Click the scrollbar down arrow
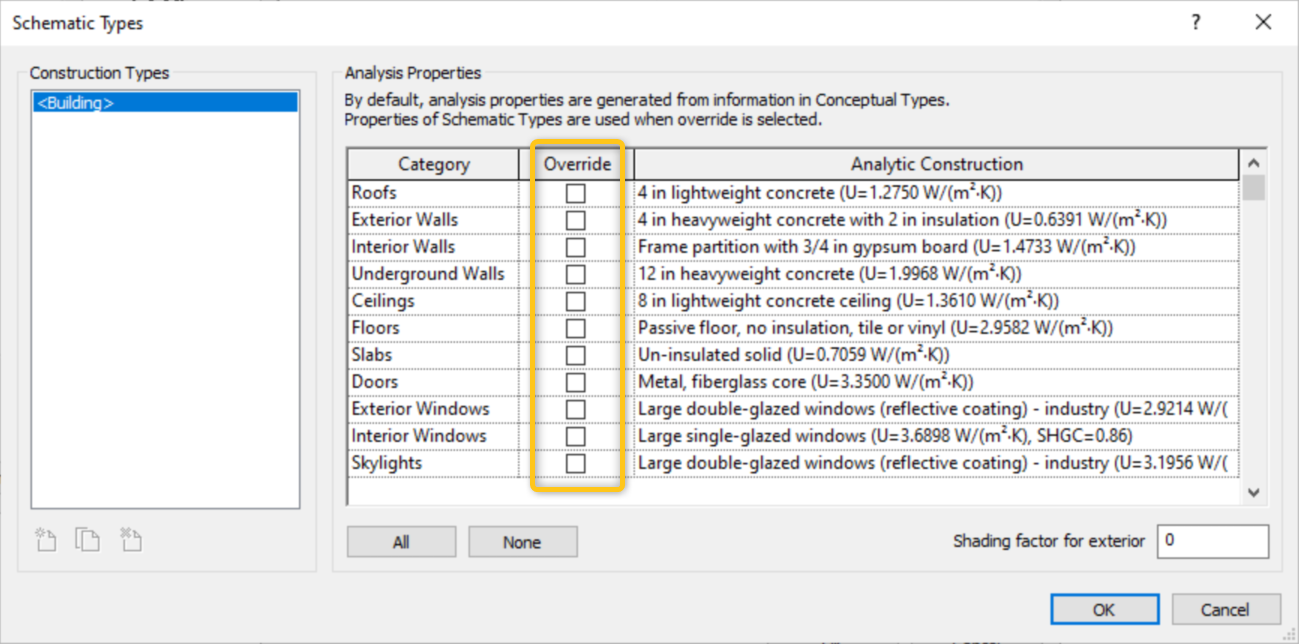The height and width of the screenshot is (644, 1299). [x=1251, y=492]
